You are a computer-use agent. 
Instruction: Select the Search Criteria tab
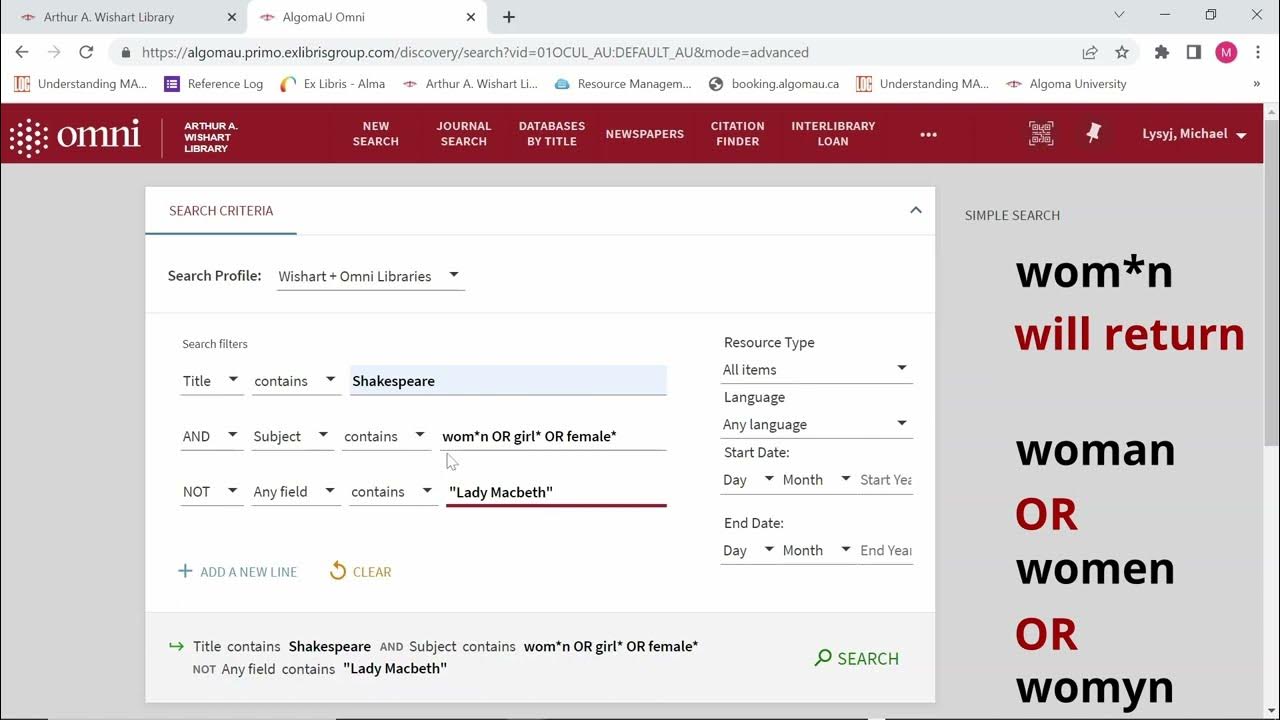[221, 211]
